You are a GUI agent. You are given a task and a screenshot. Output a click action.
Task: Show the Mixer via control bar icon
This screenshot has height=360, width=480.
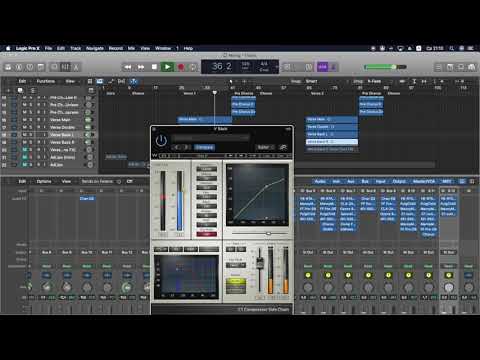coord(65,67)
